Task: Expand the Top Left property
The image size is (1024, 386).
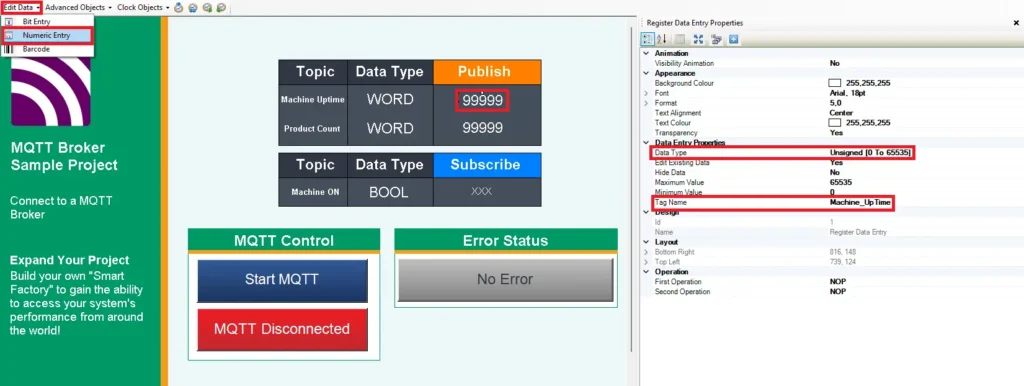Action: [x=647, y=262]
